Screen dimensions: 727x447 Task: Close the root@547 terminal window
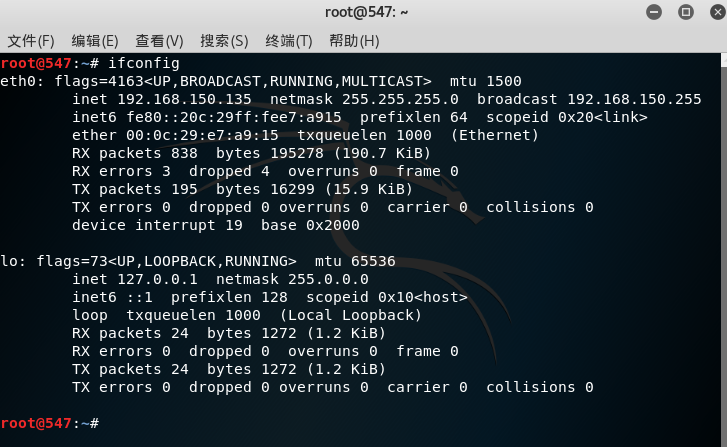pos(718,12)
